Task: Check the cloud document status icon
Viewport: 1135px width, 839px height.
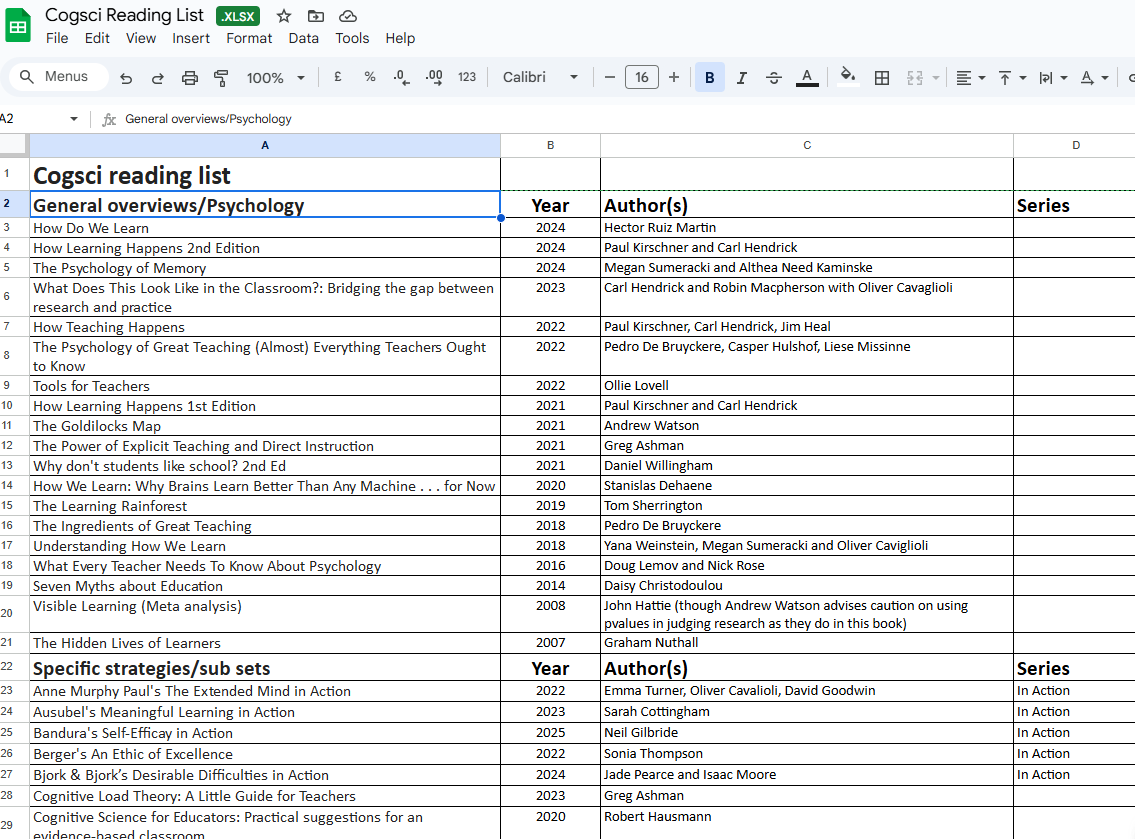Action: click(x=348, y=16)
